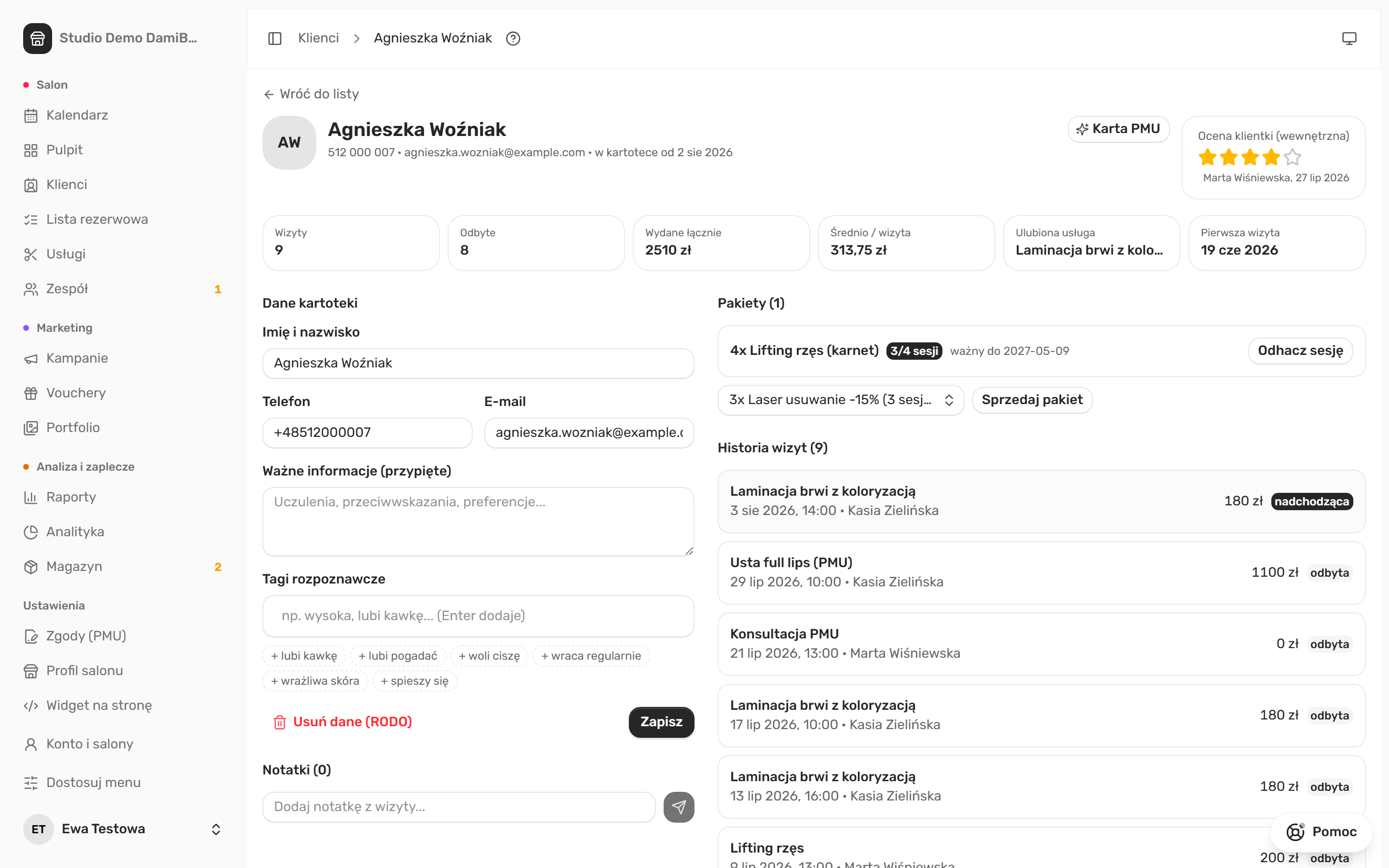Set rating to four stars
Image resolution: width=1389 pixels, height=868 pixels.
[1271, 157]
